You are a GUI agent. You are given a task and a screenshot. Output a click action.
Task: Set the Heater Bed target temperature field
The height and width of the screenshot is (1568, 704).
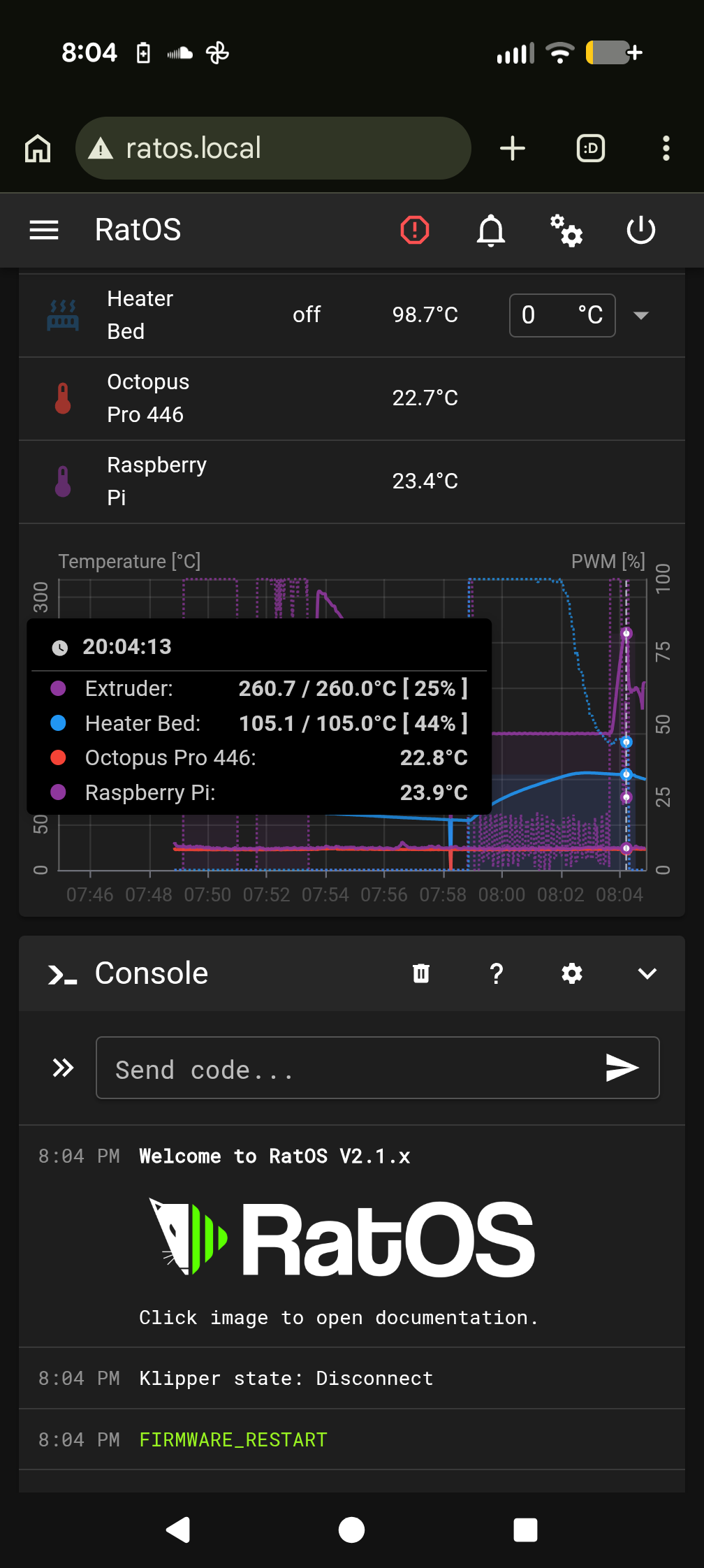[545, 315]
